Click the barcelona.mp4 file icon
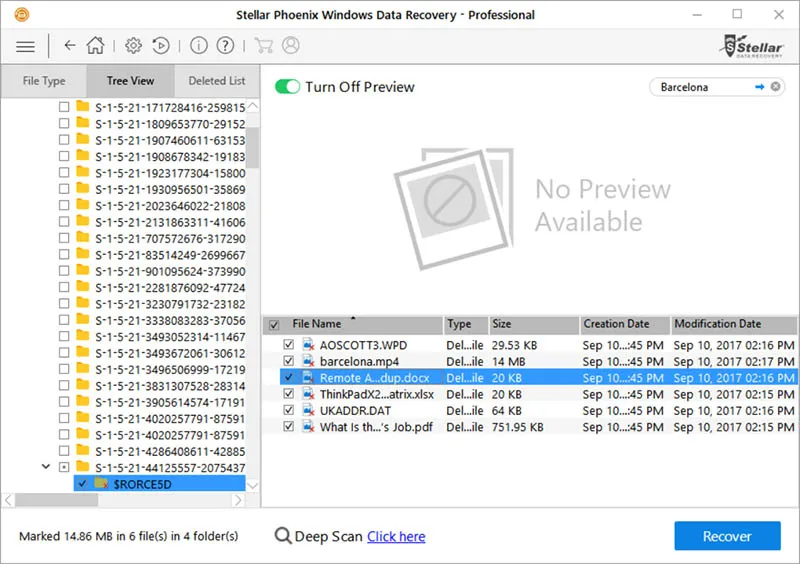 pyautogui.click(x=308, y=361)
